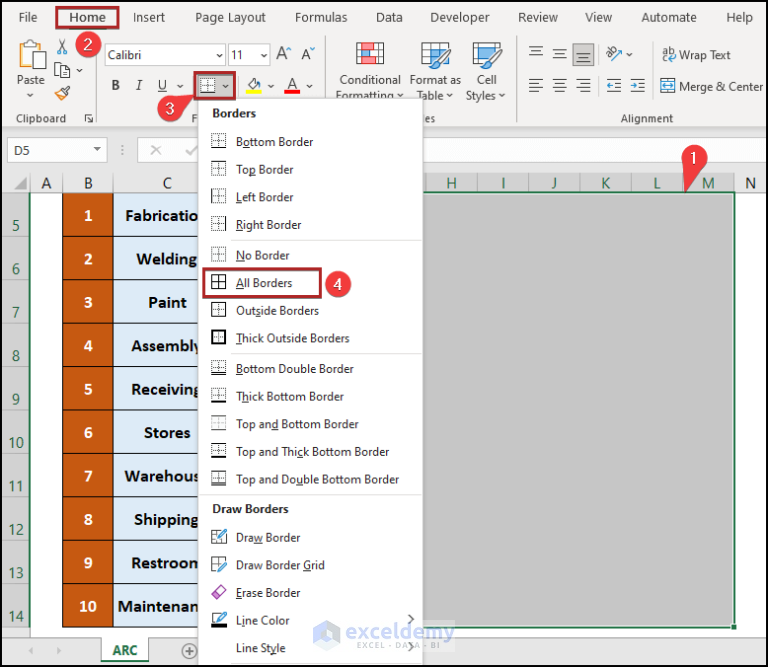Expand the Borders dropdown arrow

(x=225, y=86)
